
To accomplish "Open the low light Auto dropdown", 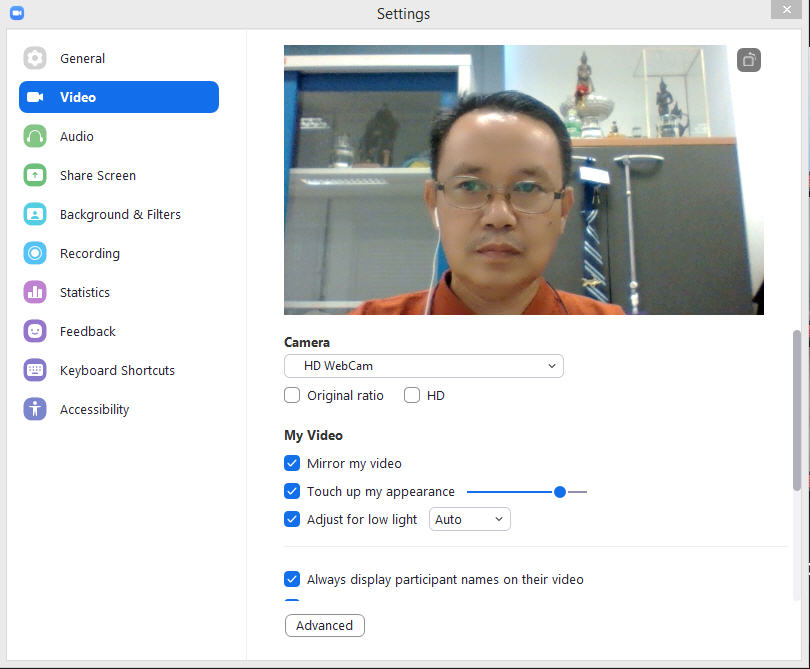I will pos(469,519).
